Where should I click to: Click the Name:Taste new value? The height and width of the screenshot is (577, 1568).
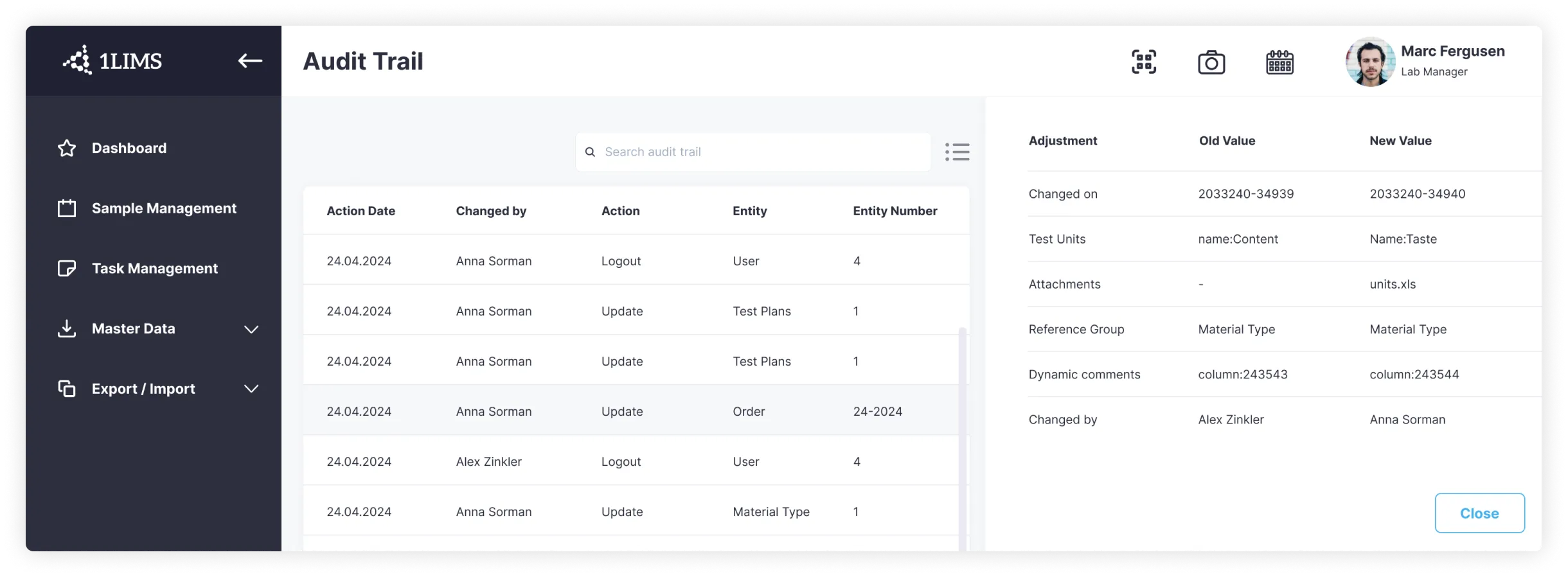1403,239
